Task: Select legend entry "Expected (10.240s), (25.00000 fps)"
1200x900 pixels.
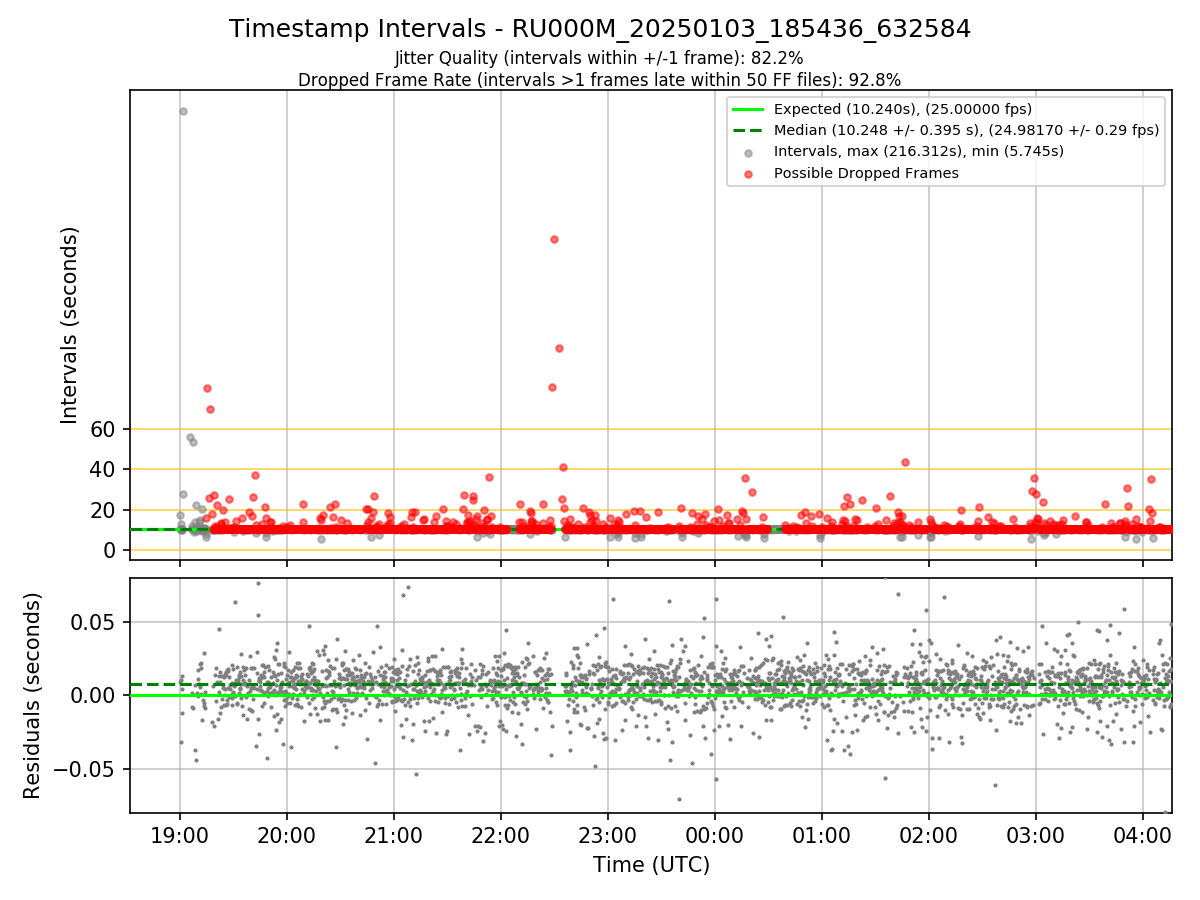Action: (903, 109)
